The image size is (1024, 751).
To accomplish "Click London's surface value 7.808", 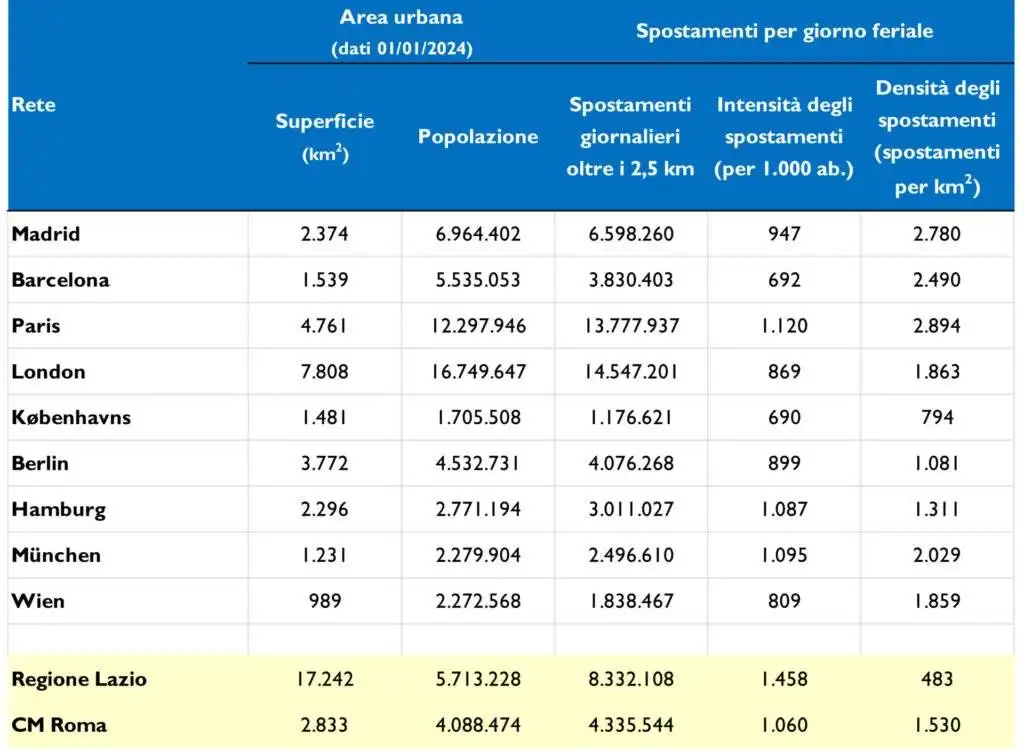I will (x=325, y=372).
